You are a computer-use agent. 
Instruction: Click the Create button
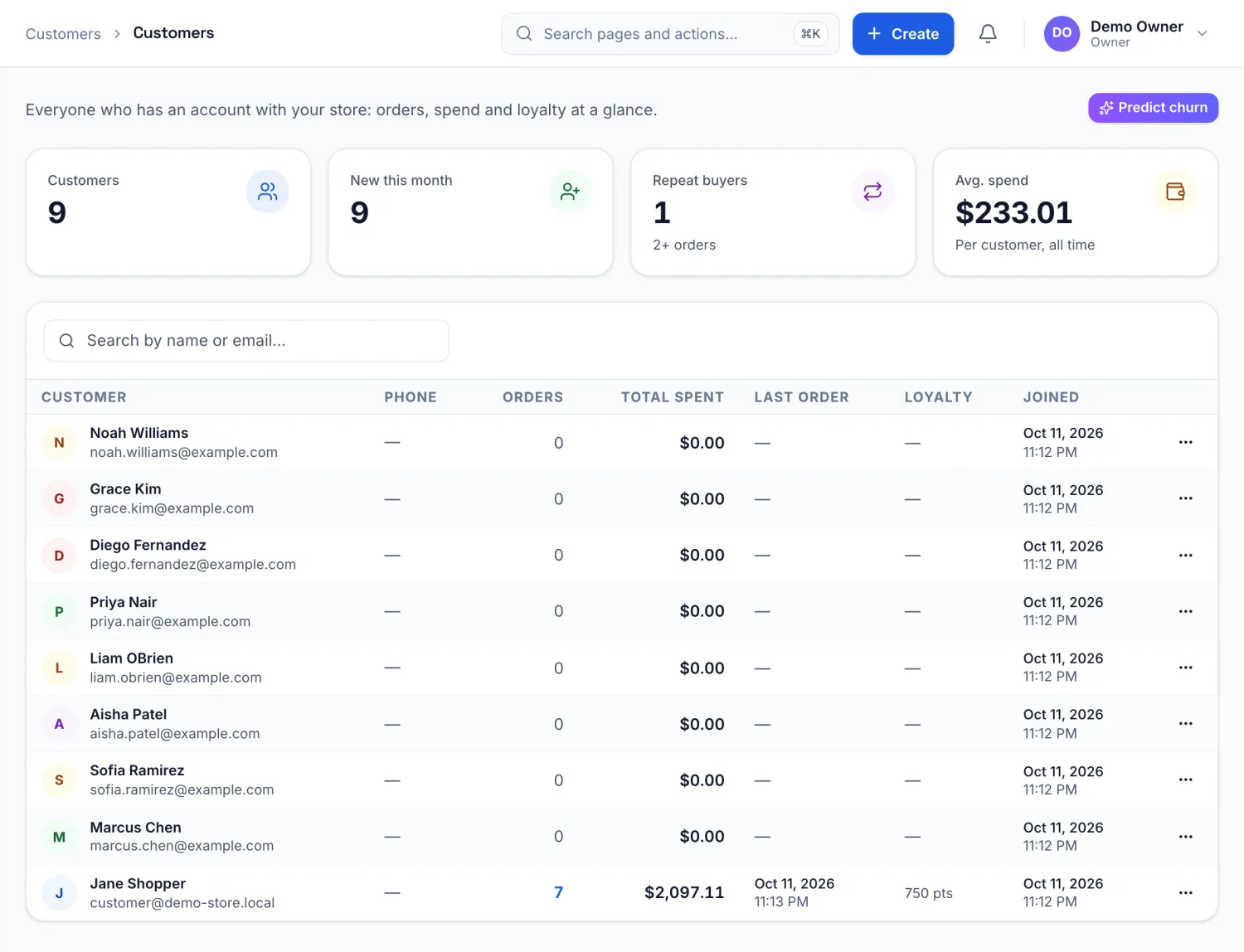click(x=903, y=34)
